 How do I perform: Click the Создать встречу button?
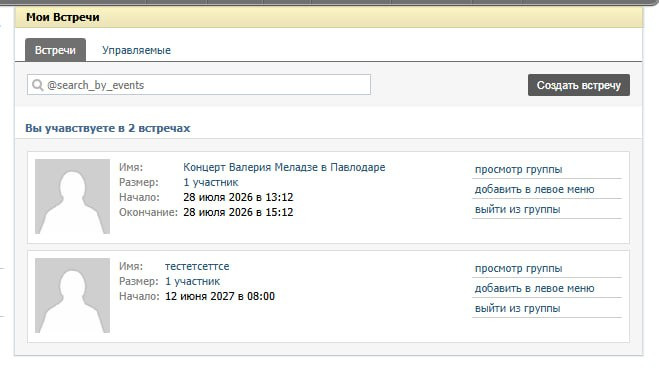579,85
